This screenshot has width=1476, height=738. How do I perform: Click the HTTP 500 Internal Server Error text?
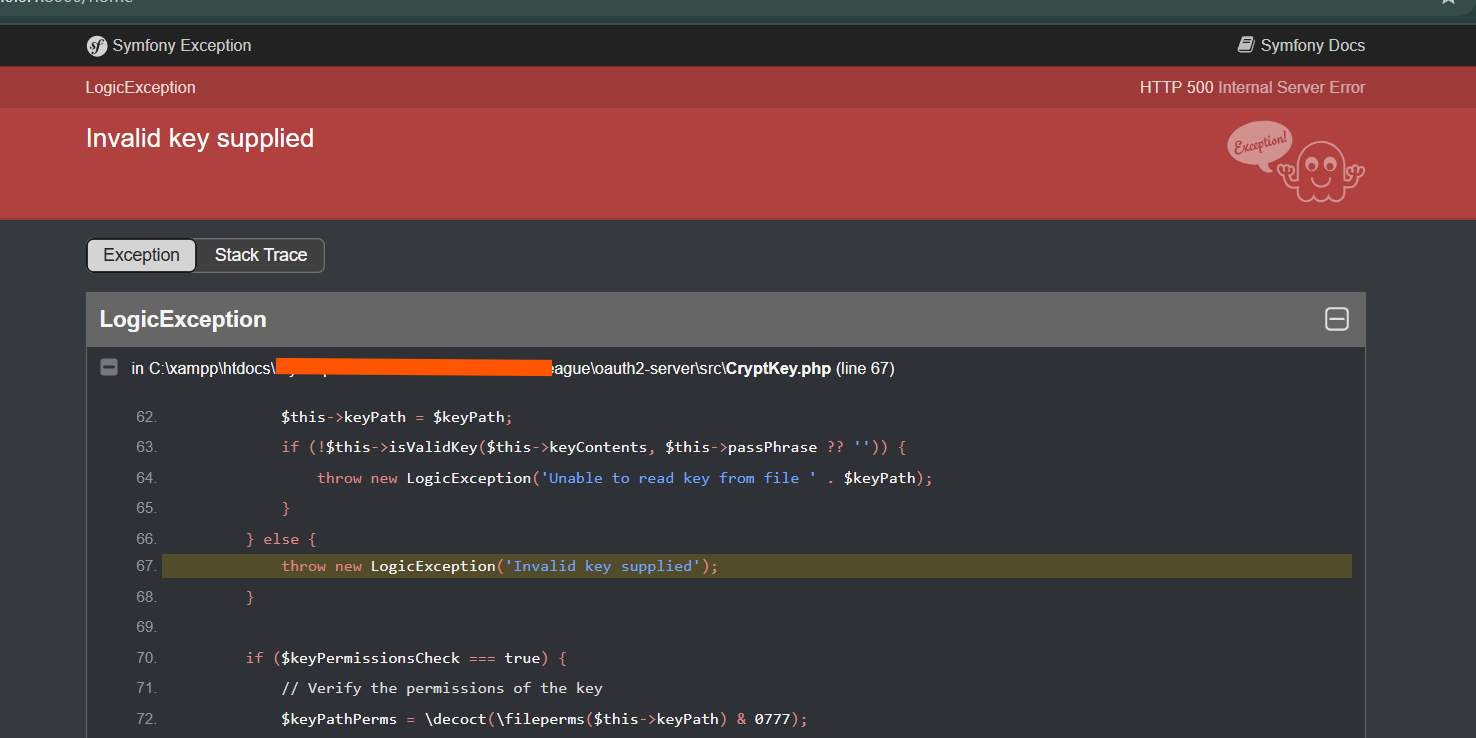pos(1252,88)
